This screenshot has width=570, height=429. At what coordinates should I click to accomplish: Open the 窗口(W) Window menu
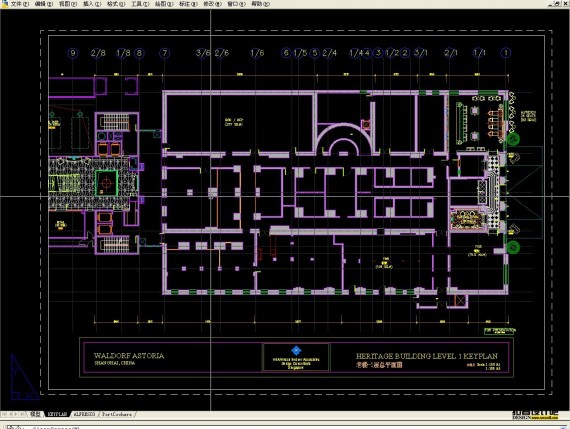(236, 4)
